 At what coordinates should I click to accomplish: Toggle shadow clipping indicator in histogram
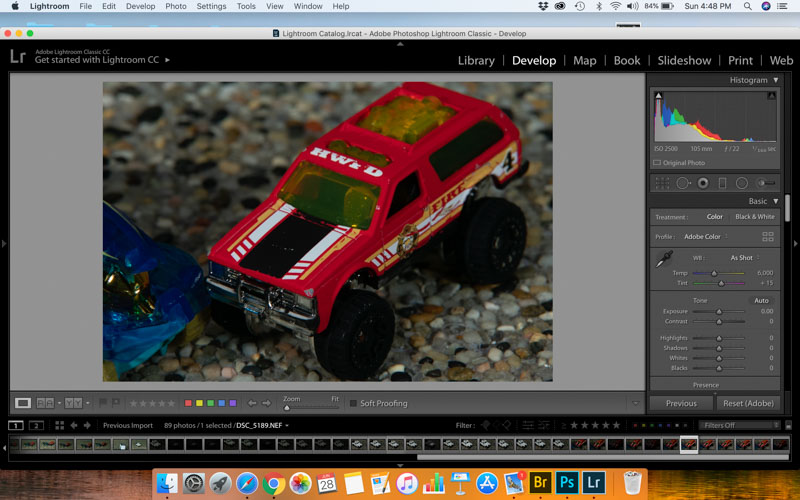pos(659,95)
